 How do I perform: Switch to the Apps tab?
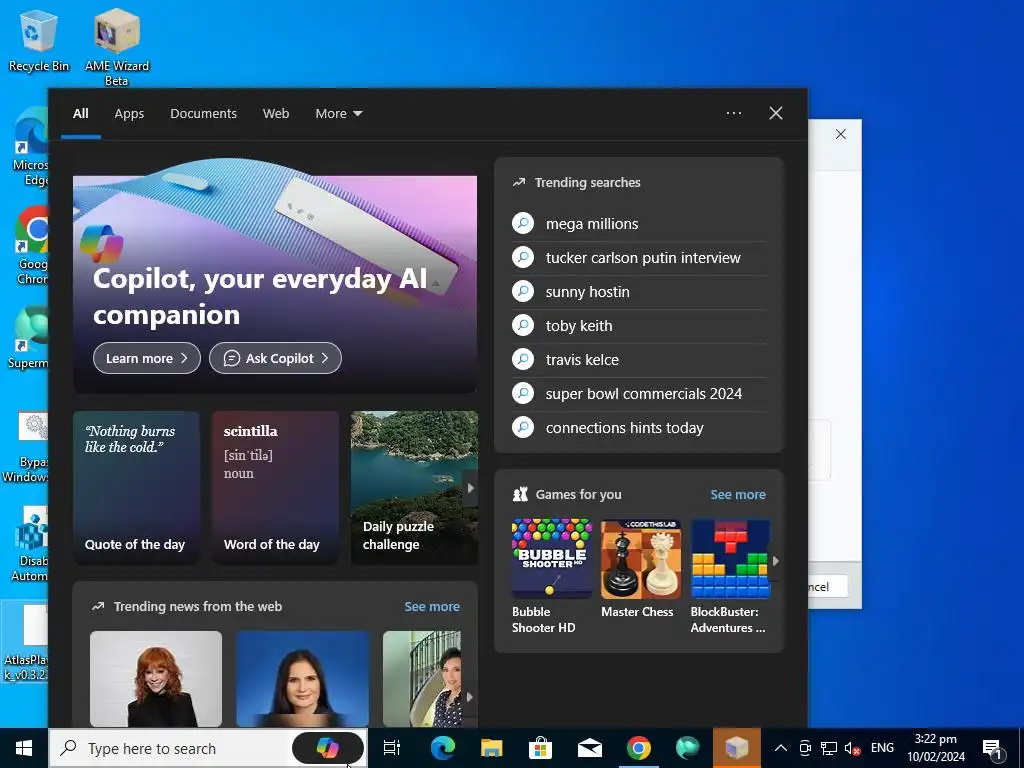tap(129, 114)
